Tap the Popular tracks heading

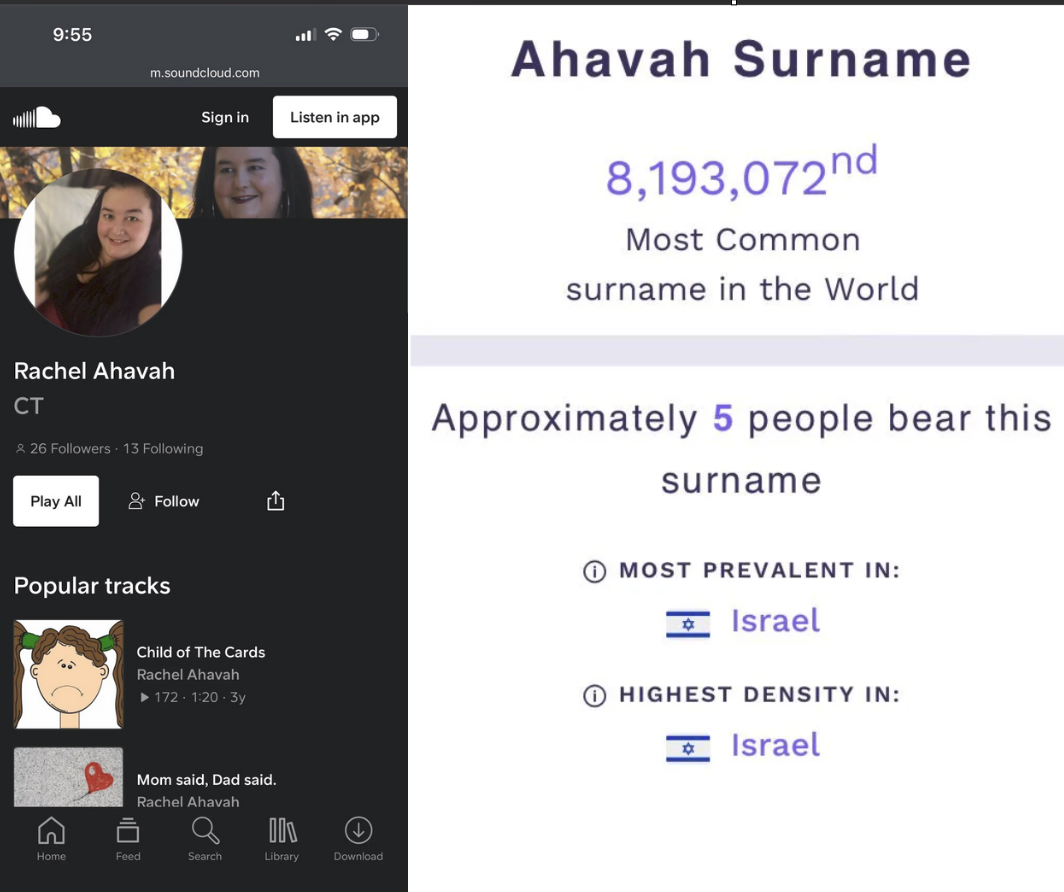92,585
